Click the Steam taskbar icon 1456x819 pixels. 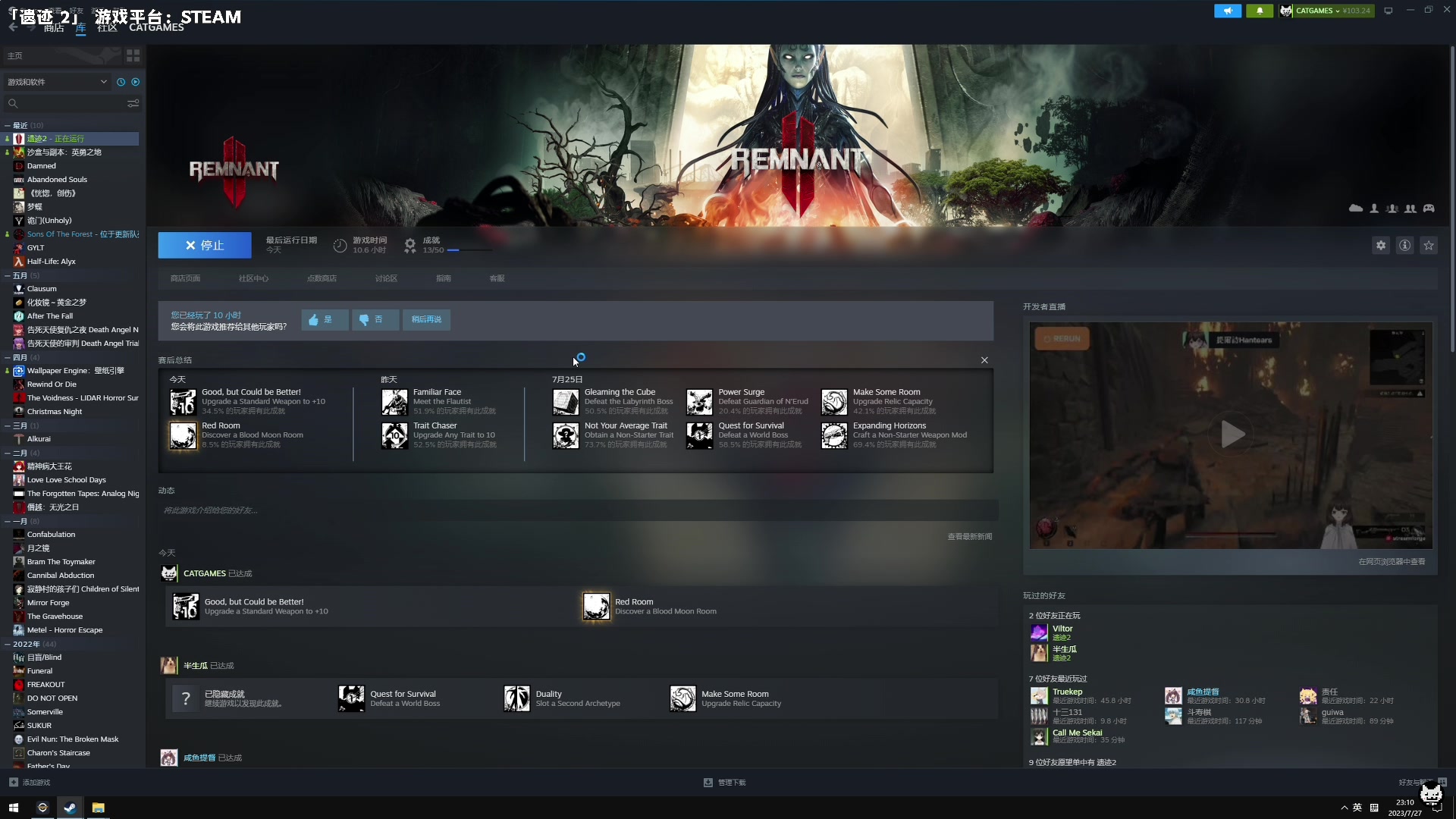[x=70, y=808]
